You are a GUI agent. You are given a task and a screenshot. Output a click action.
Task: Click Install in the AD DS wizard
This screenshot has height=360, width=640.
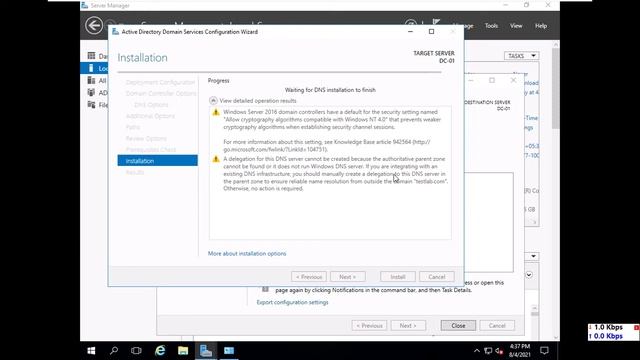point(398,277)
